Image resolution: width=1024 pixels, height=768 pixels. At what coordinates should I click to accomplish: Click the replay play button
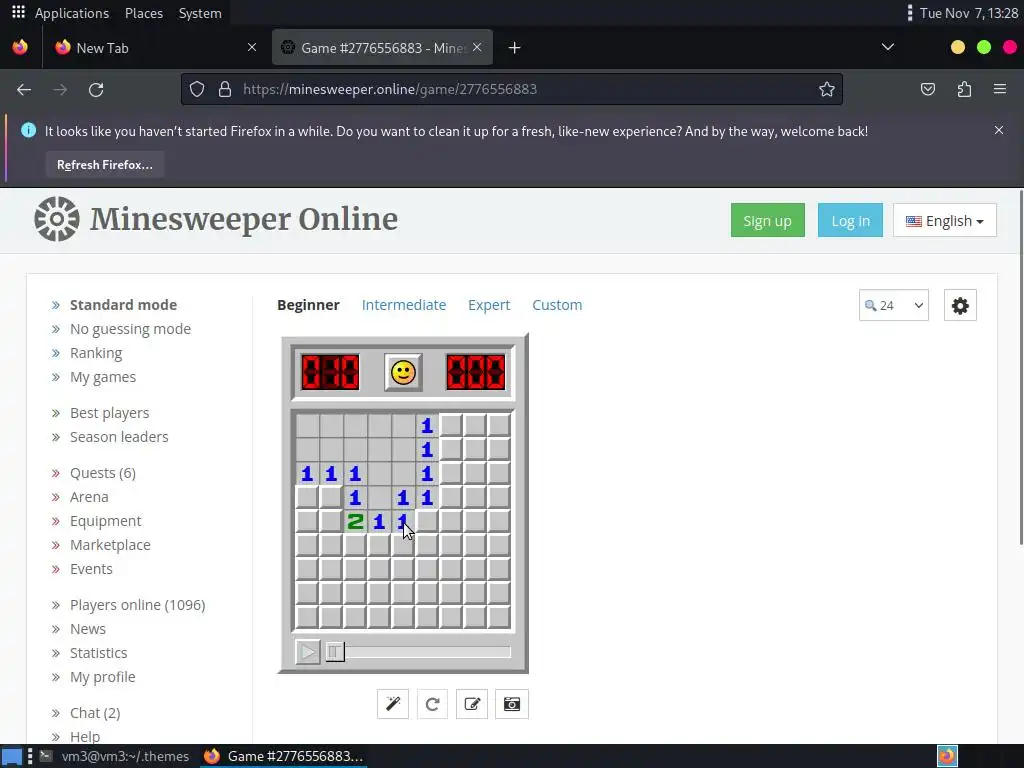click(308, 652)
